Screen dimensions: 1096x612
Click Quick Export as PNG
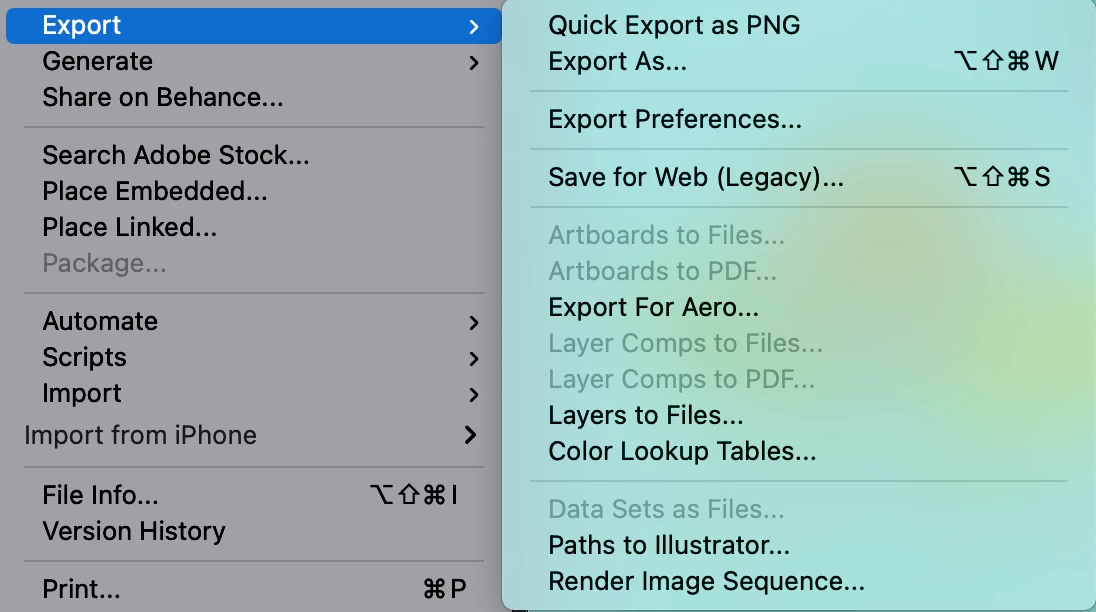[x=799, y=25]
